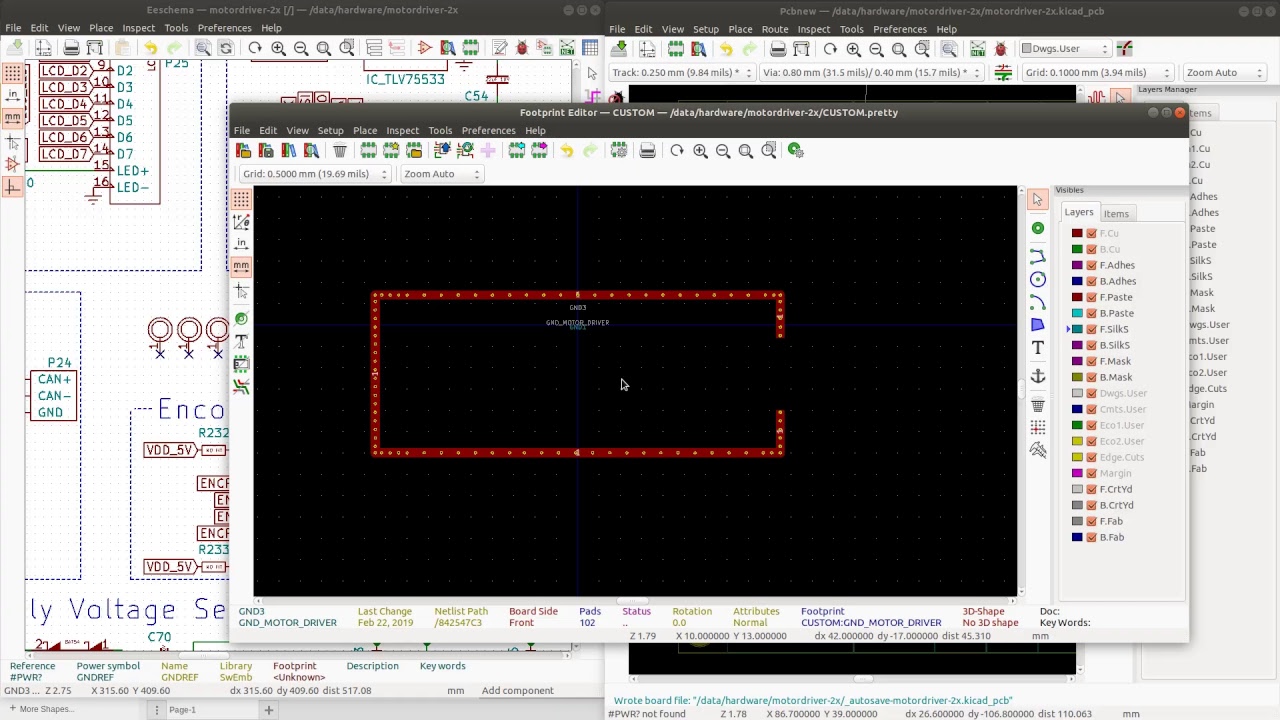
Task: Click the B.Cu layer color swatch
Action: [1077, 249]
